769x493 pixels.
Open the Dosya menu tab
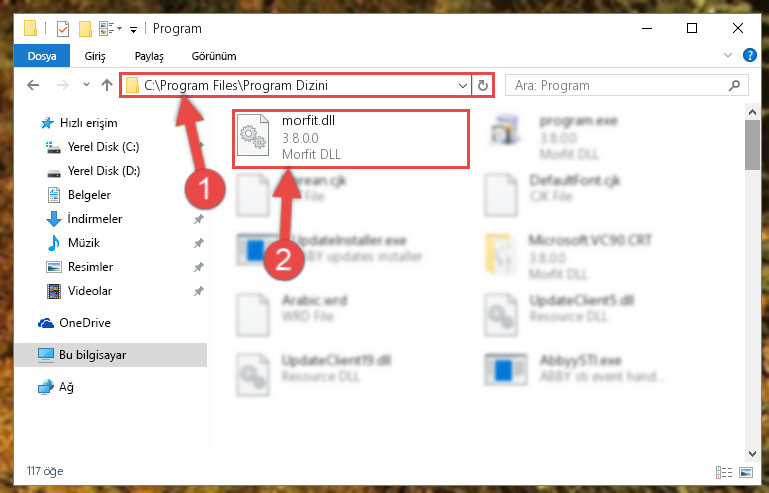42,56
